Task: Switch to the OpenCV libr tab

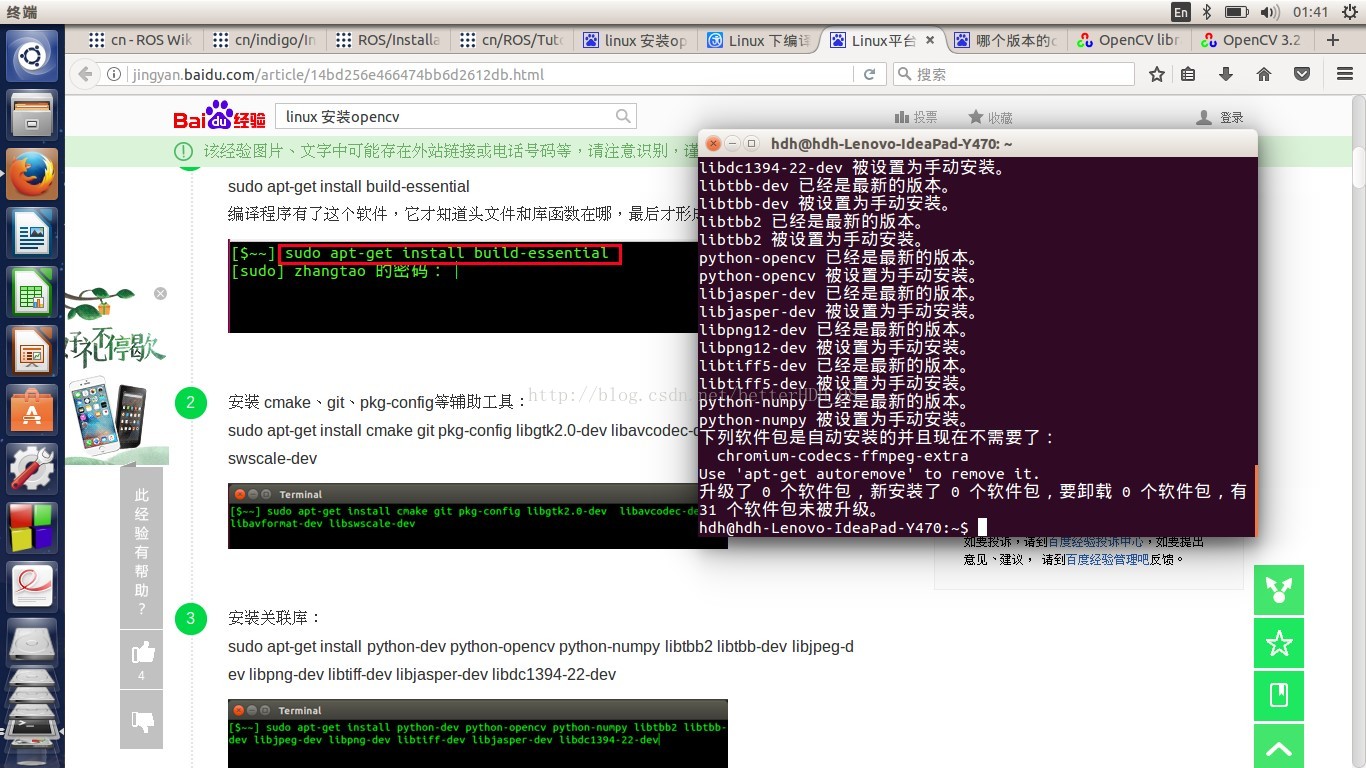Action: click(x=1130, y=40)
